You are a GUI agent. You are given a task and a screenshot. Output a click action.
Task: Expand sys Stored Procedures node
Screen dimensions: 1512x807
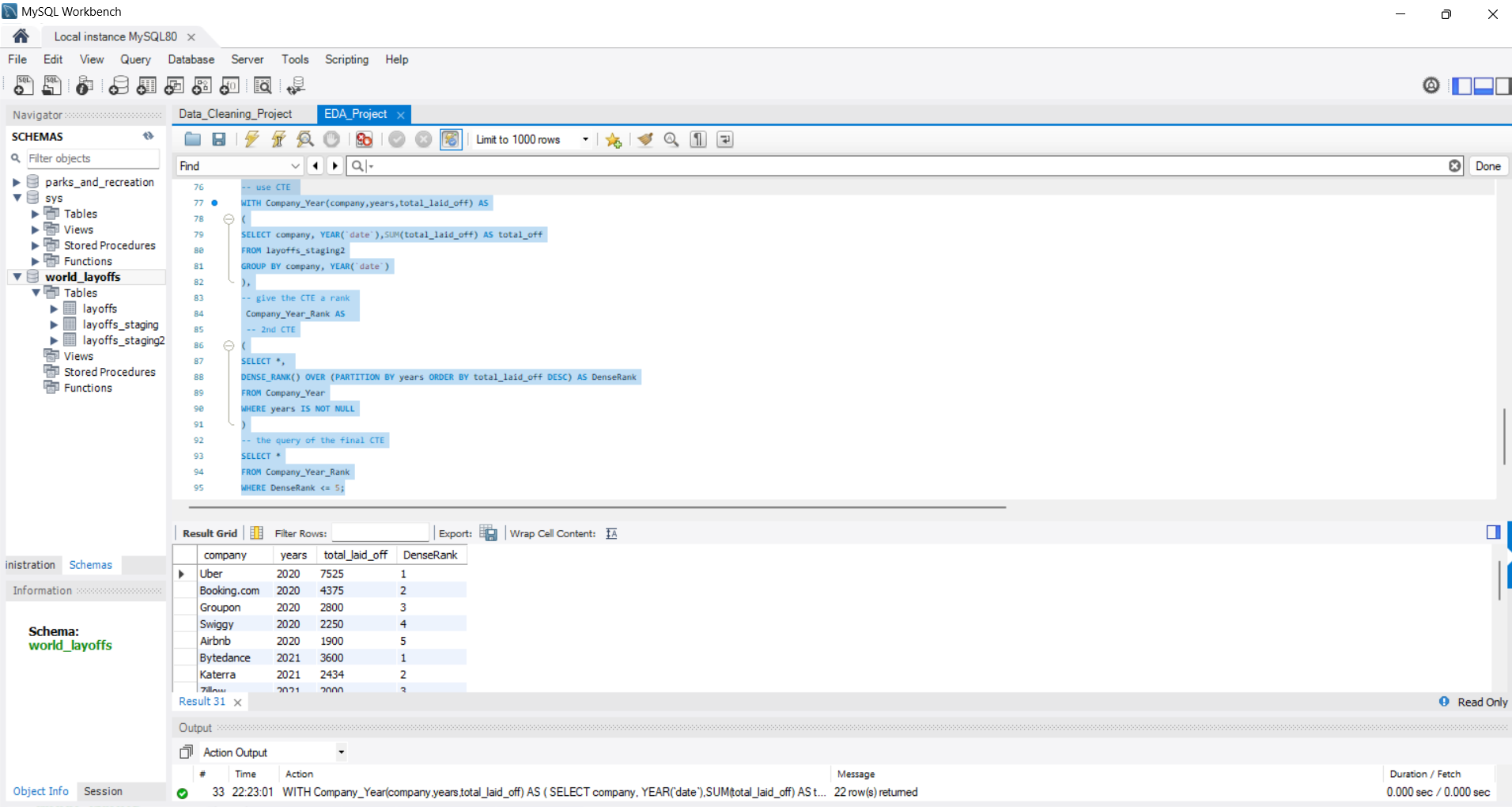point(35,245)
